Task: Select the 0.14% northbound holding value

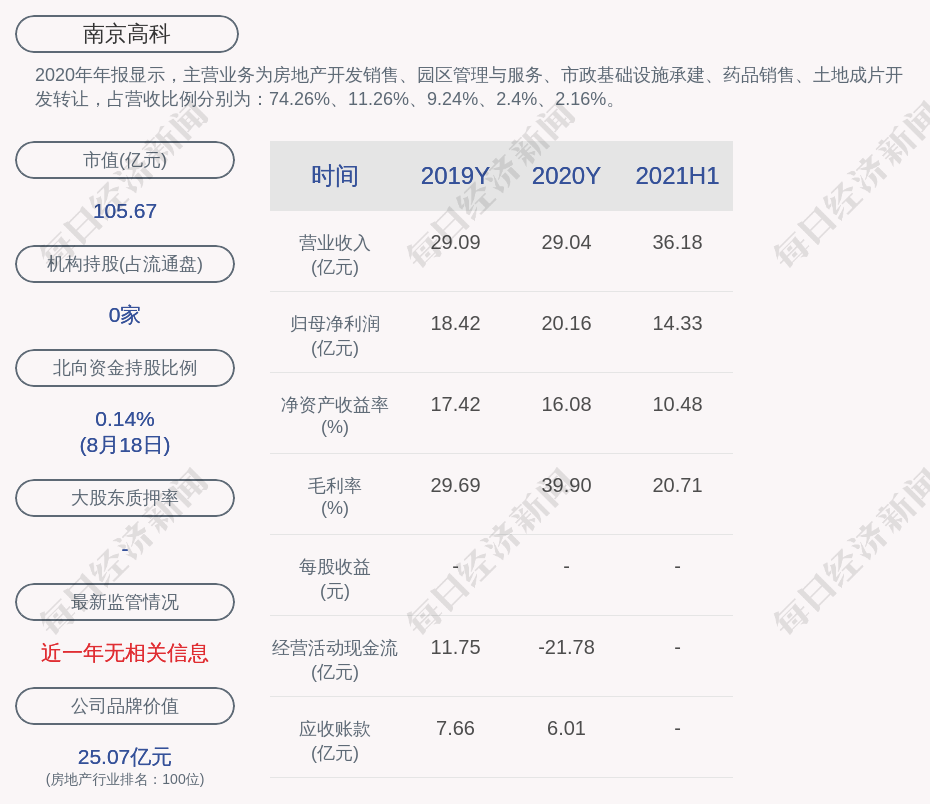Action: coord(125,419)
